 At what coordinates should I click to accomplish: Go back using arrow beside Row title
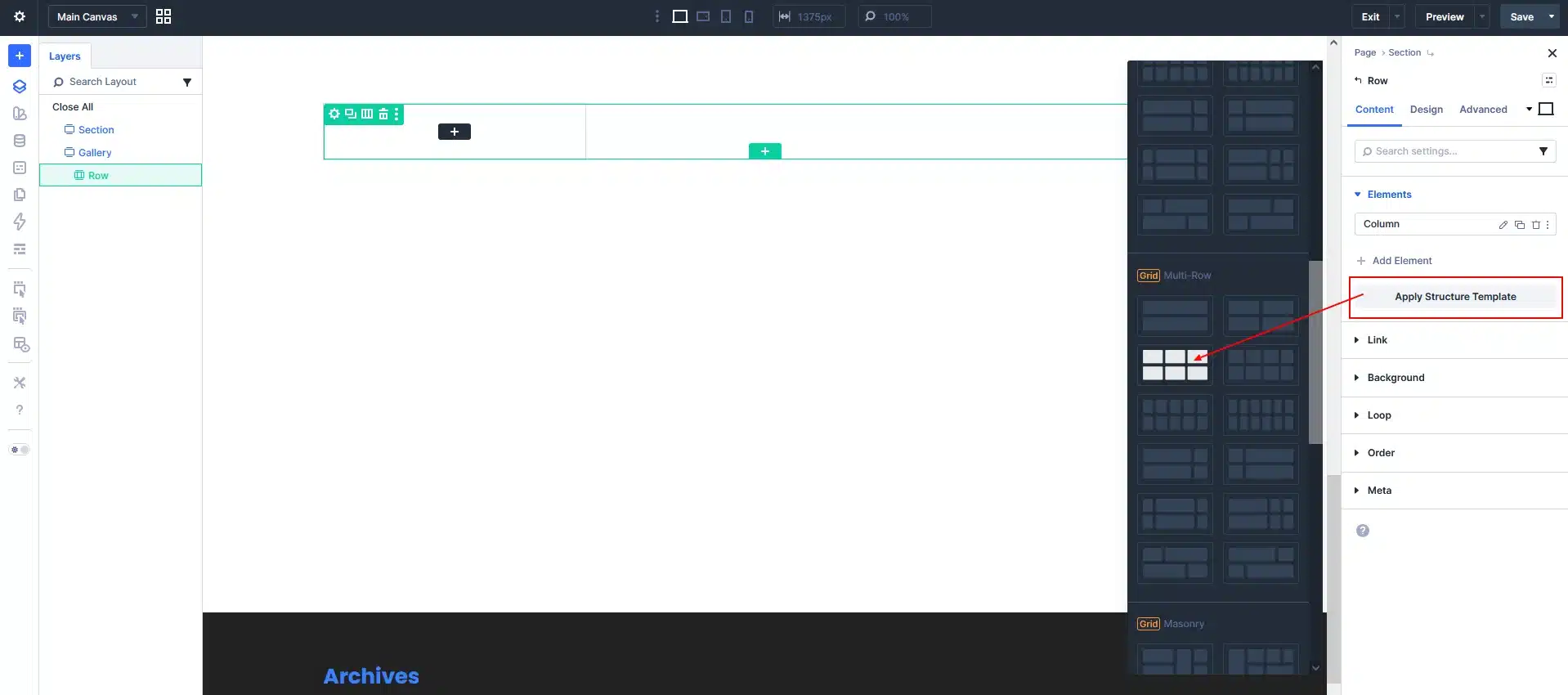pyautogui.click(x=1358, y=81)
